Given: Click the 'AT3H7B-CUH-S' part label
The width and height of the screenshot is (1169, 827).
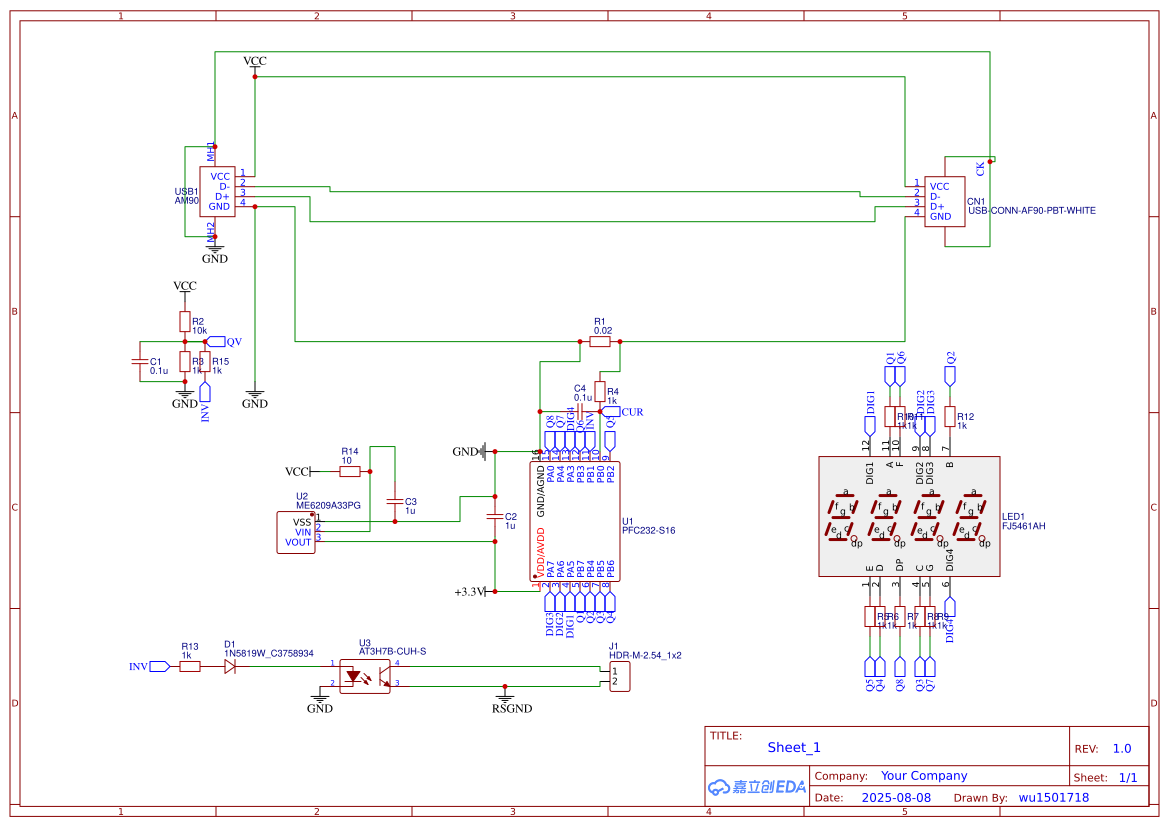Looking at the screenshot, I should 392,652.
